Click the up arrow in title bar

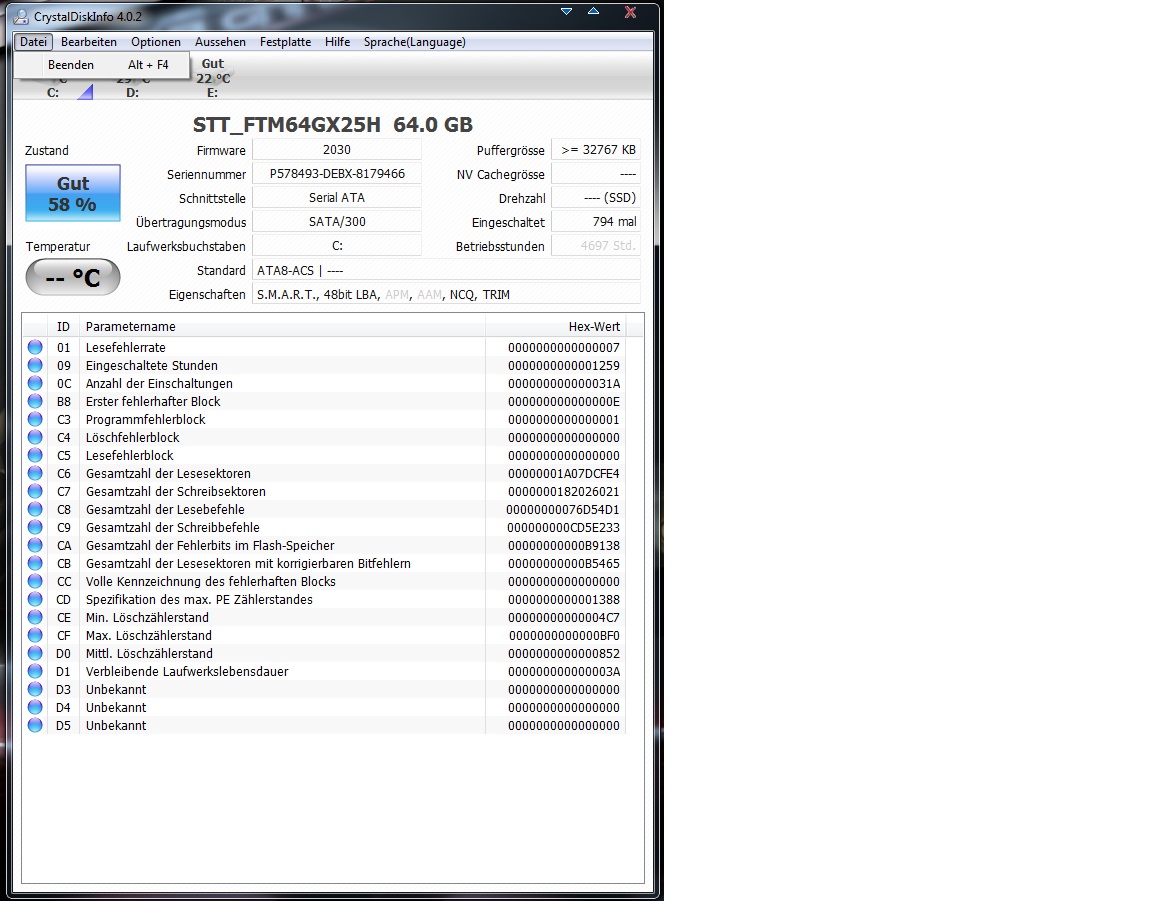(594, 11)
